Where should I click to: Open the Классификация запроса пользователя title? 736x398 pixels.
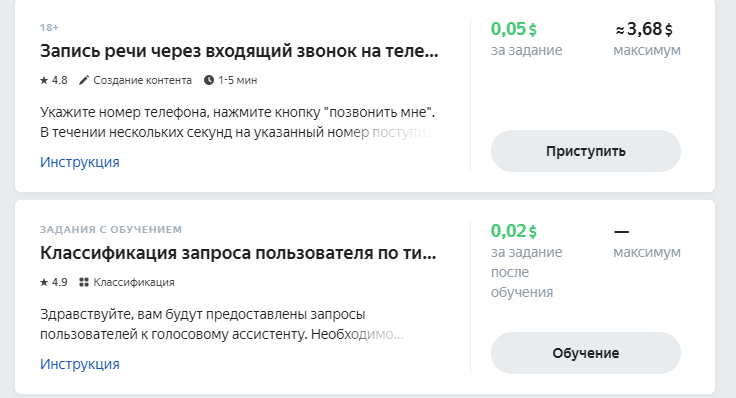(x=238, y=253)
